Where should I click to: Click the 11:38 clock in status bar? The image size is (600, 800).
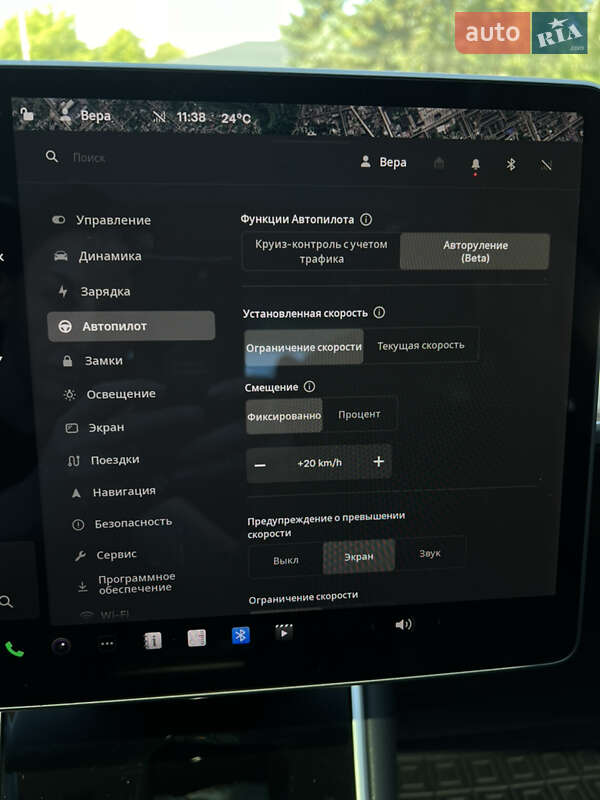[x=191, y=117]
